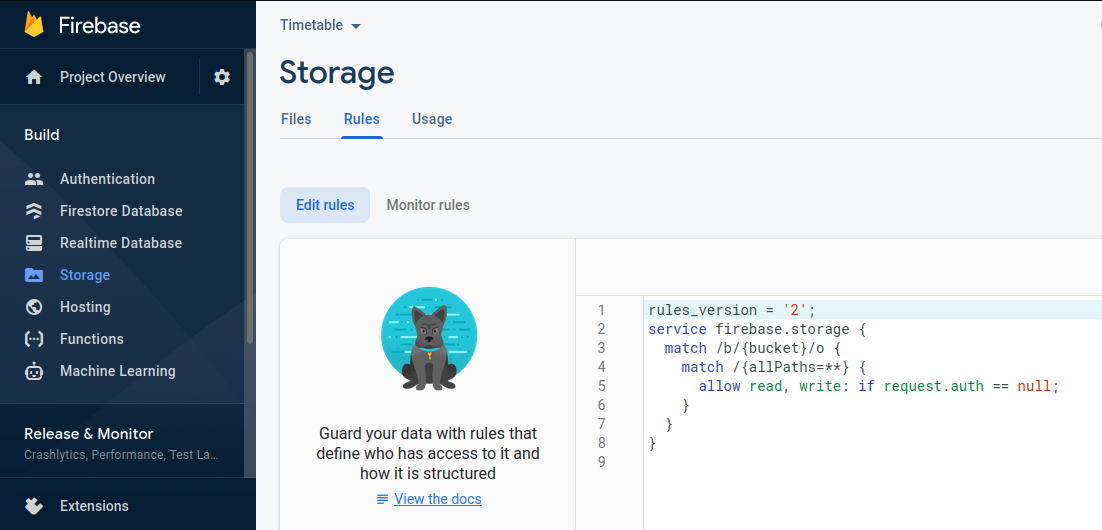Screen dimensions: 1102x530
Task: Select the Rules tab
Action: pos(361,119)
